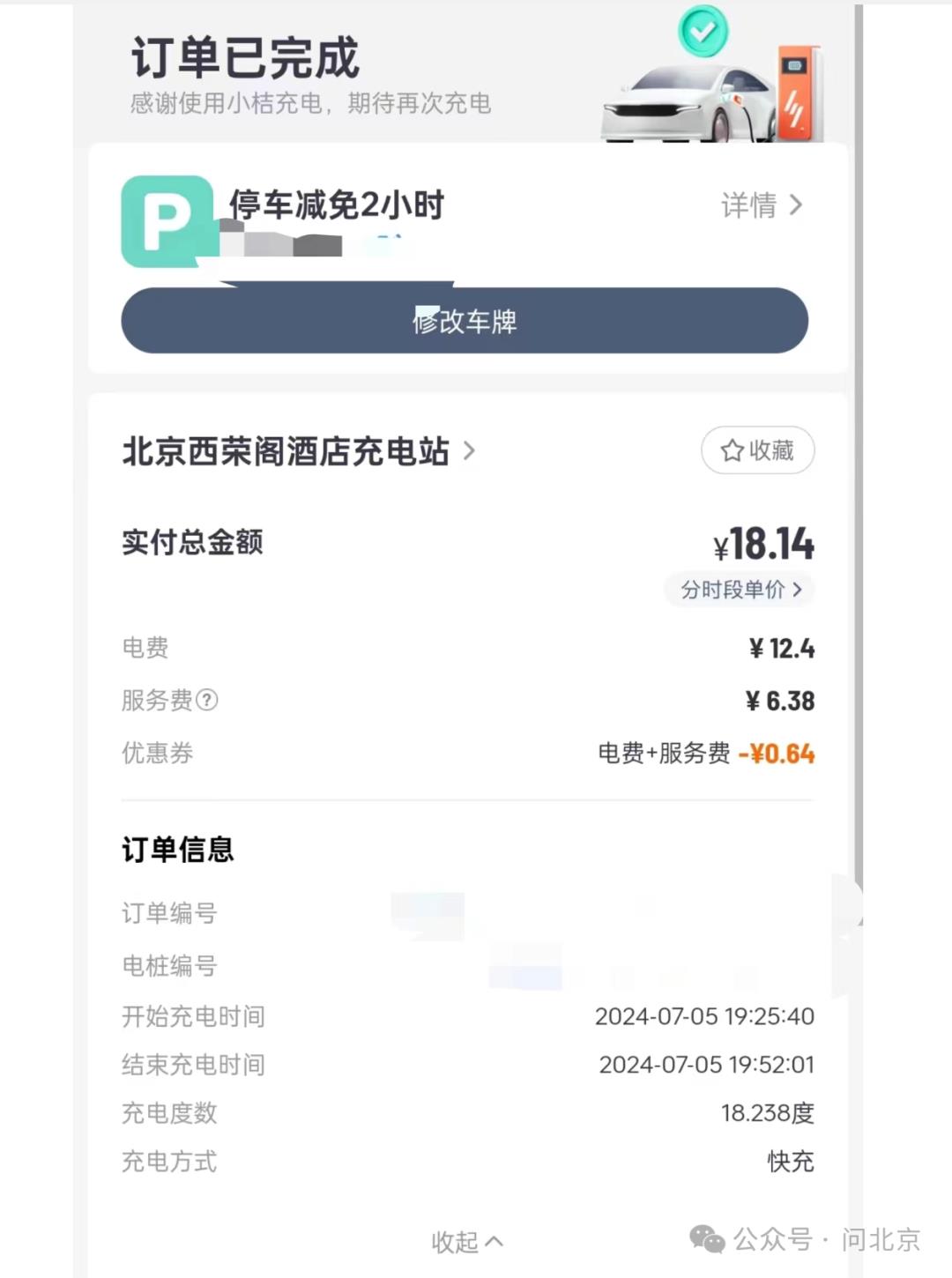Open 北京西荣阁酒店充电站 station page
Viewport: 952px width, 1278px height.
tap(298, 451)
